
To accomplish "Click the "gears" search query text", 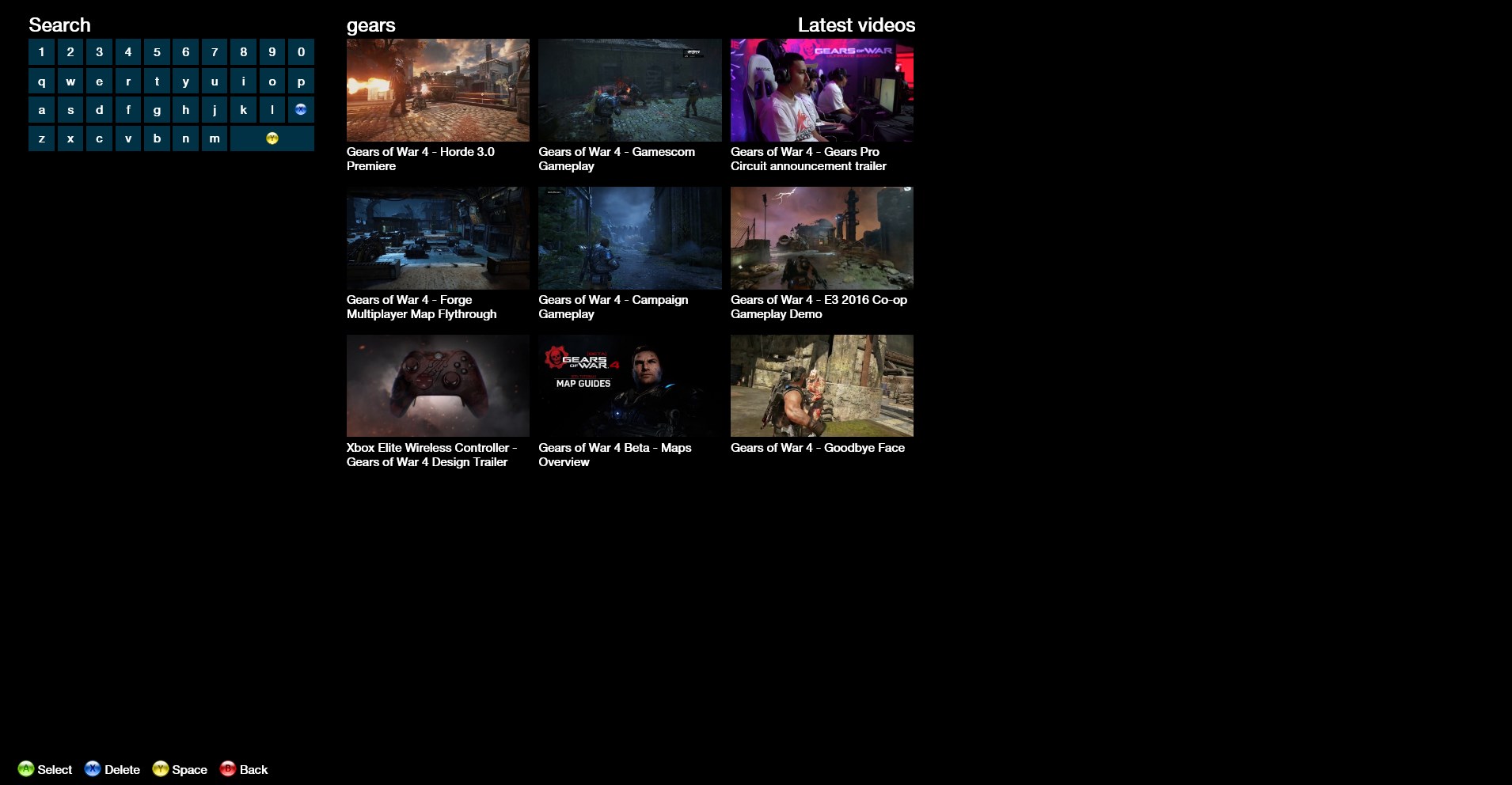I will tap(370, 26).
